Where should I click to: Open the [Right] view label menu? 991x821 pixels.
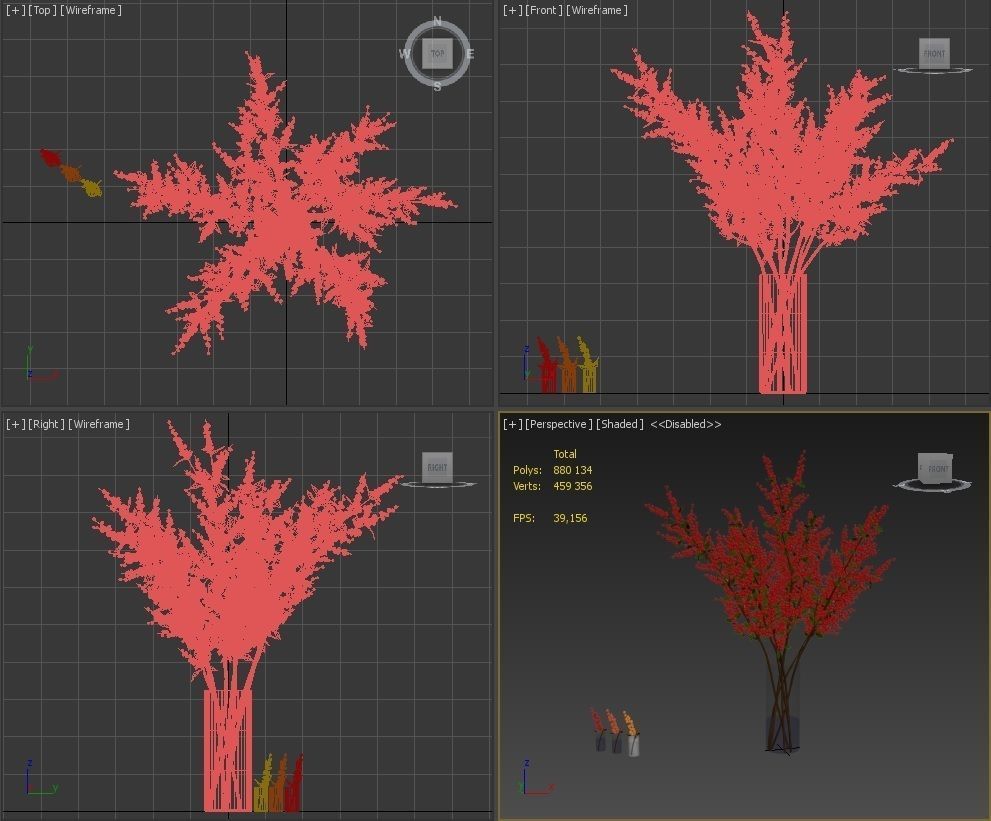tap(46, 424)
